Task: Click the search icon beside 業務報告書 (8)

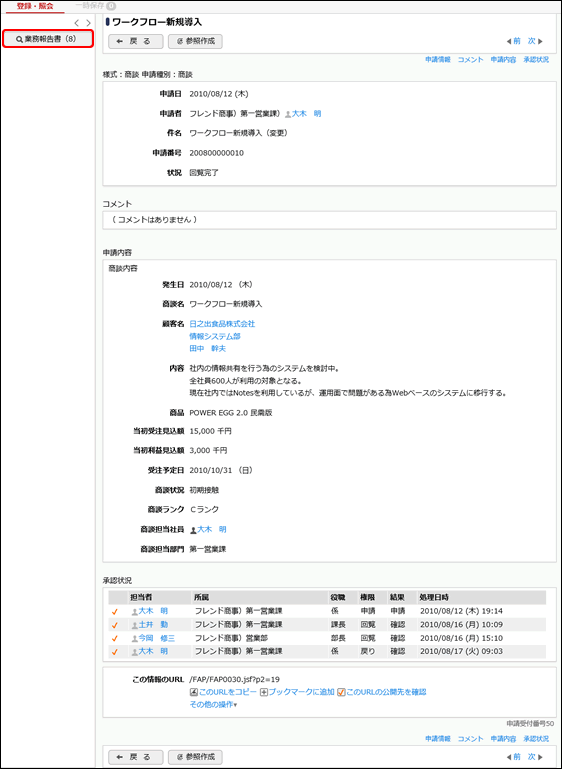Action: 19,39
